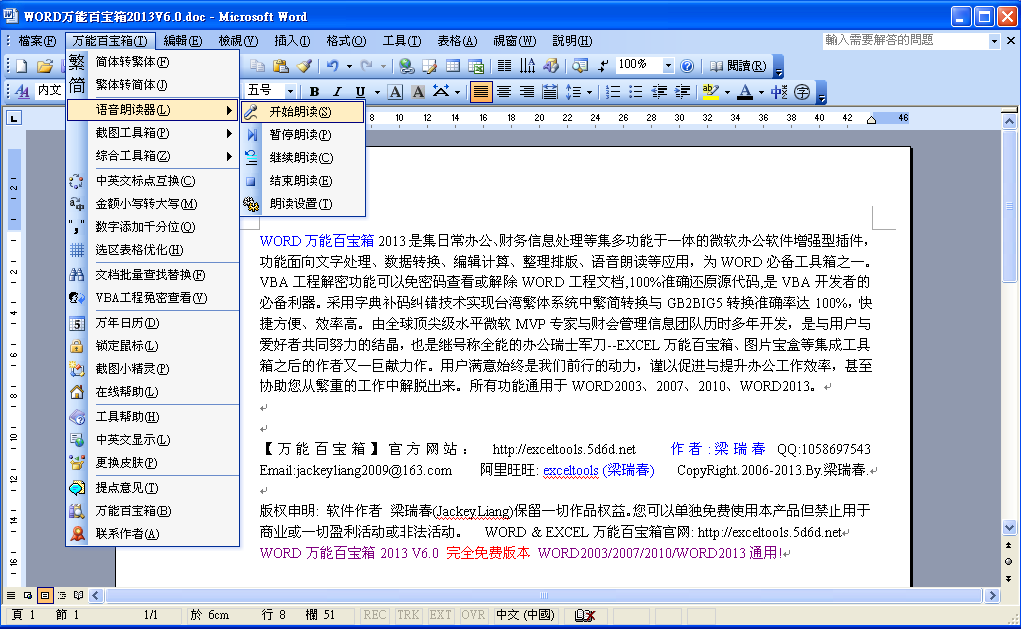Click the Print Layout view button

[x=45, y=595]
